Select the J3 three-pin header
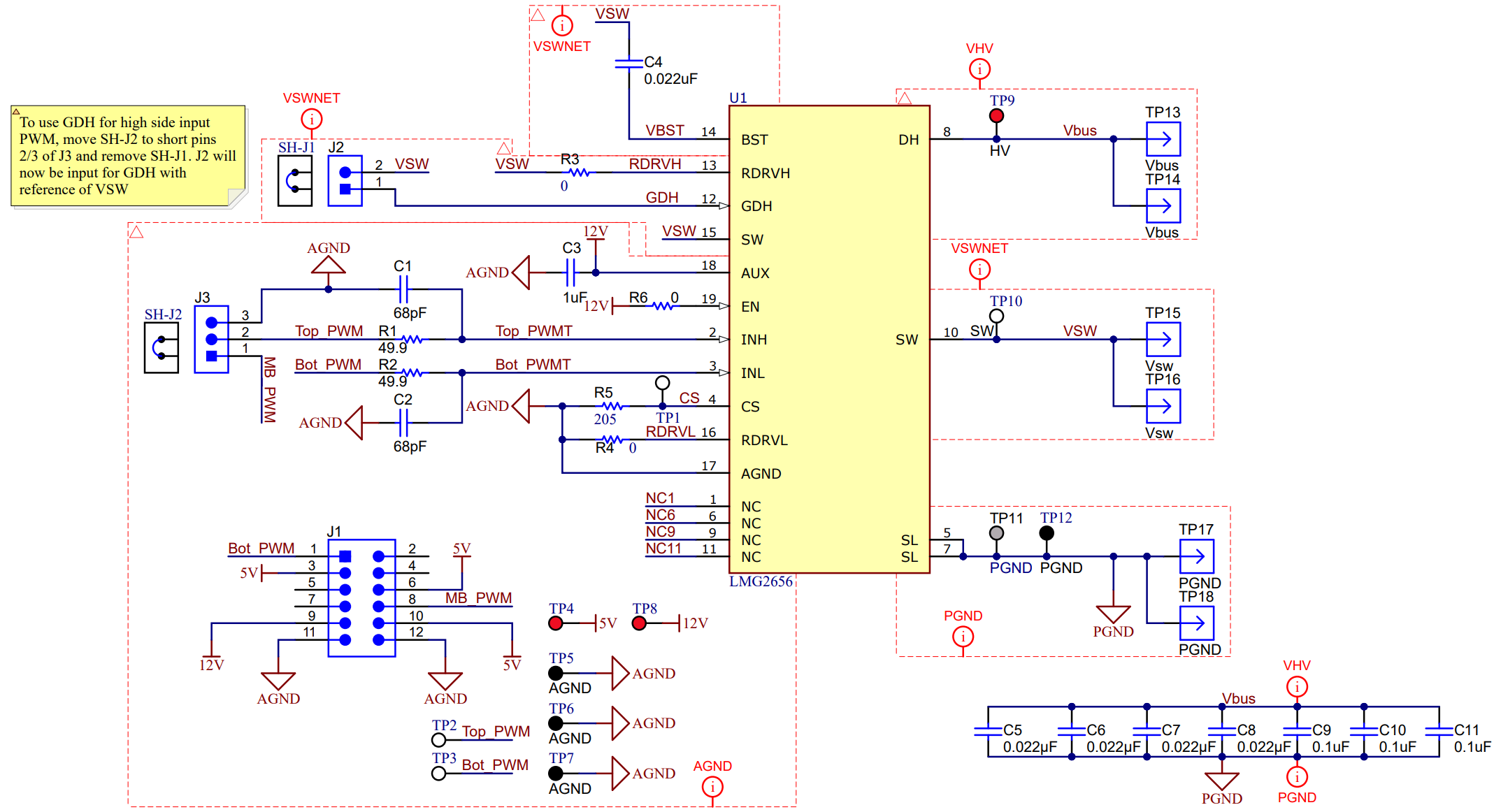The image size is (1494, 812). pyautogui.click(x=212, y=339)
